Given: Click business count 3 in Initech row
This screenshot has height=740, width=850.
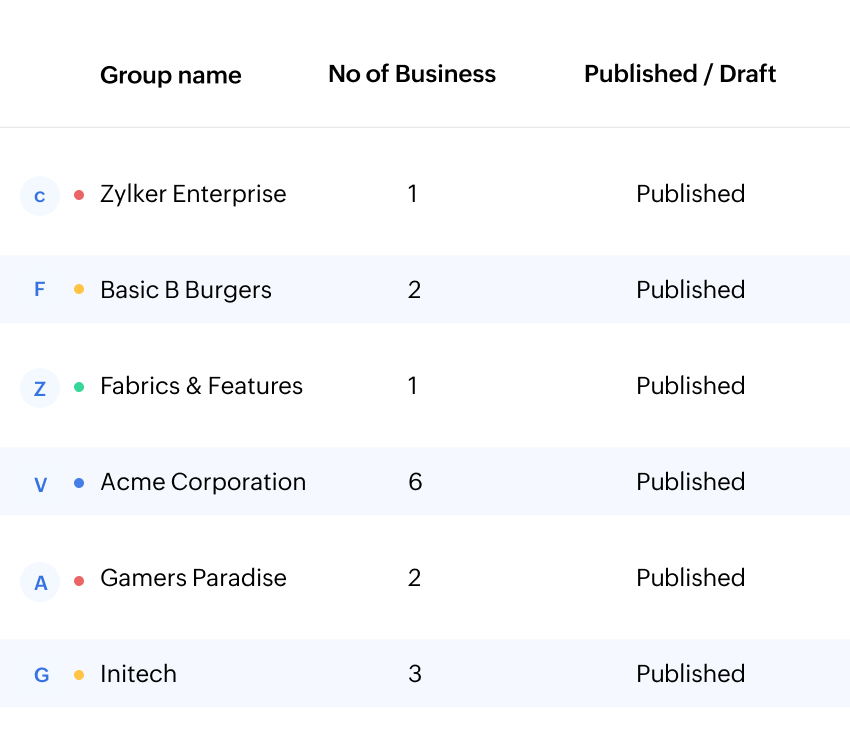Looking at the screenshot, I should point(415,674).
